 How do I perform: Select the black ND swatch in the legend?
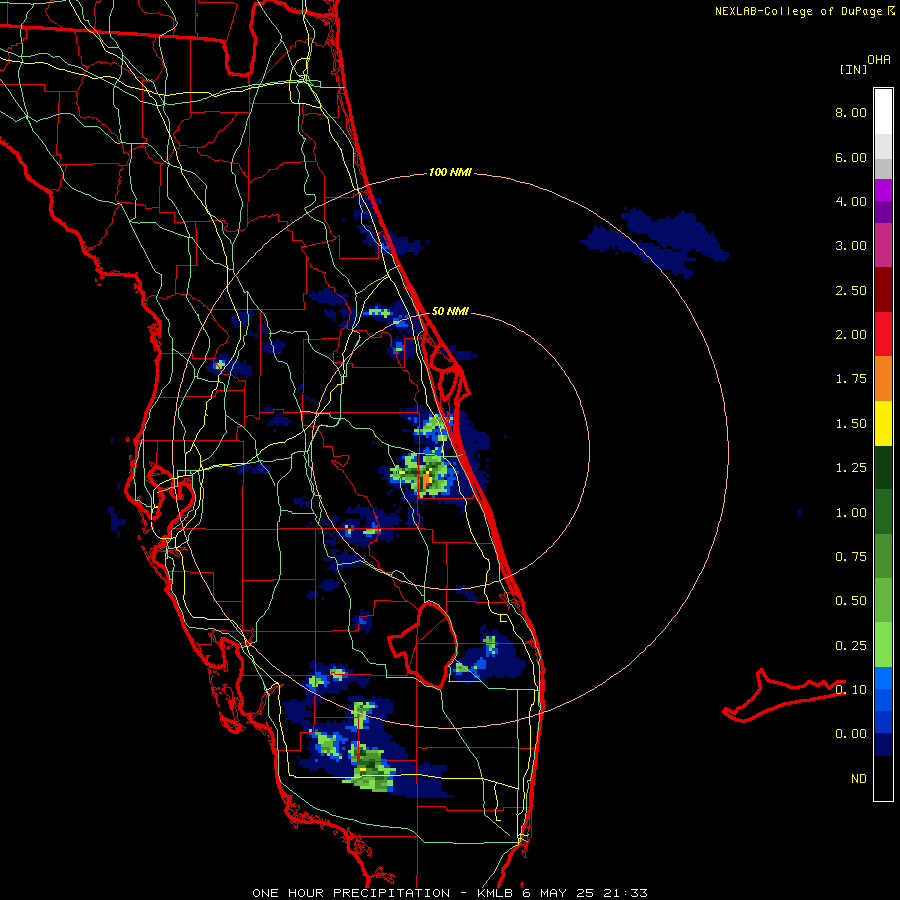(x=883, y=778)
